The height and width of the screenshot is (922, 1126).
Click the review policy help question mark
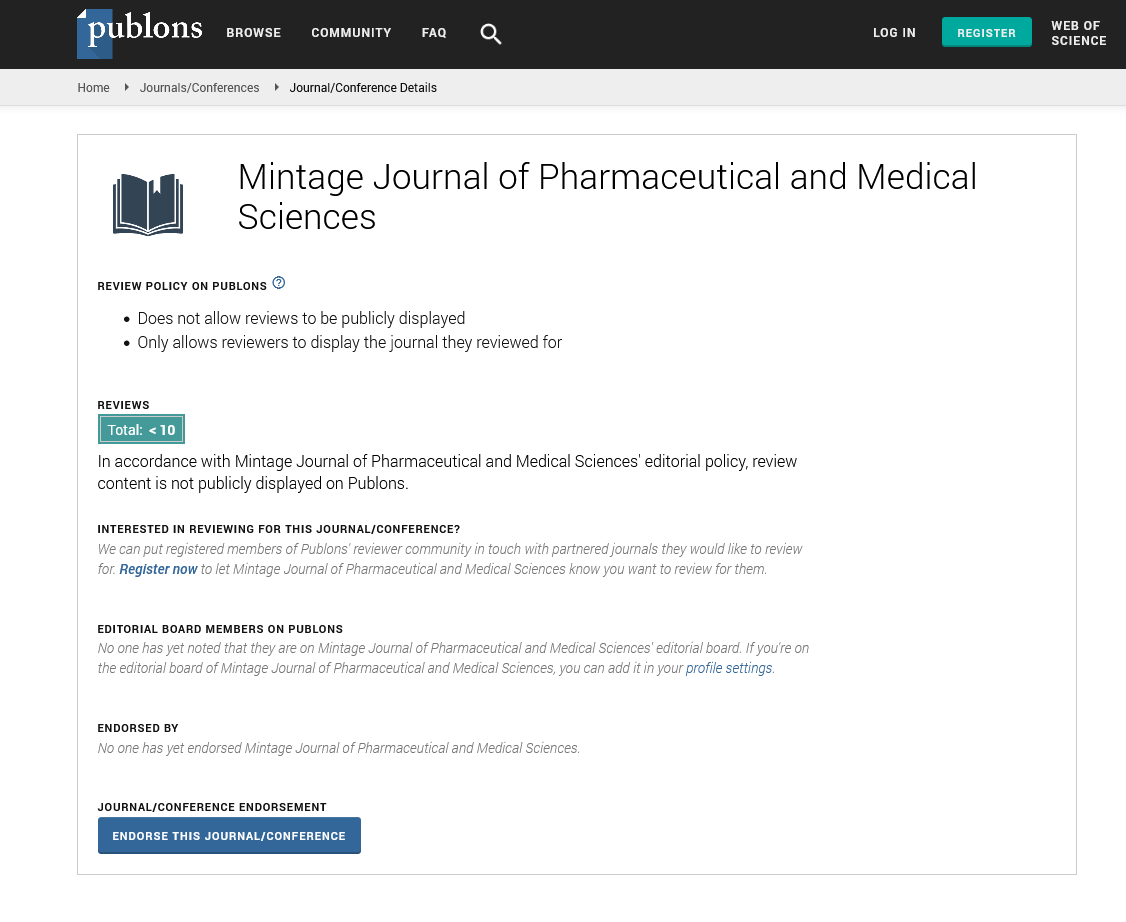279,283
